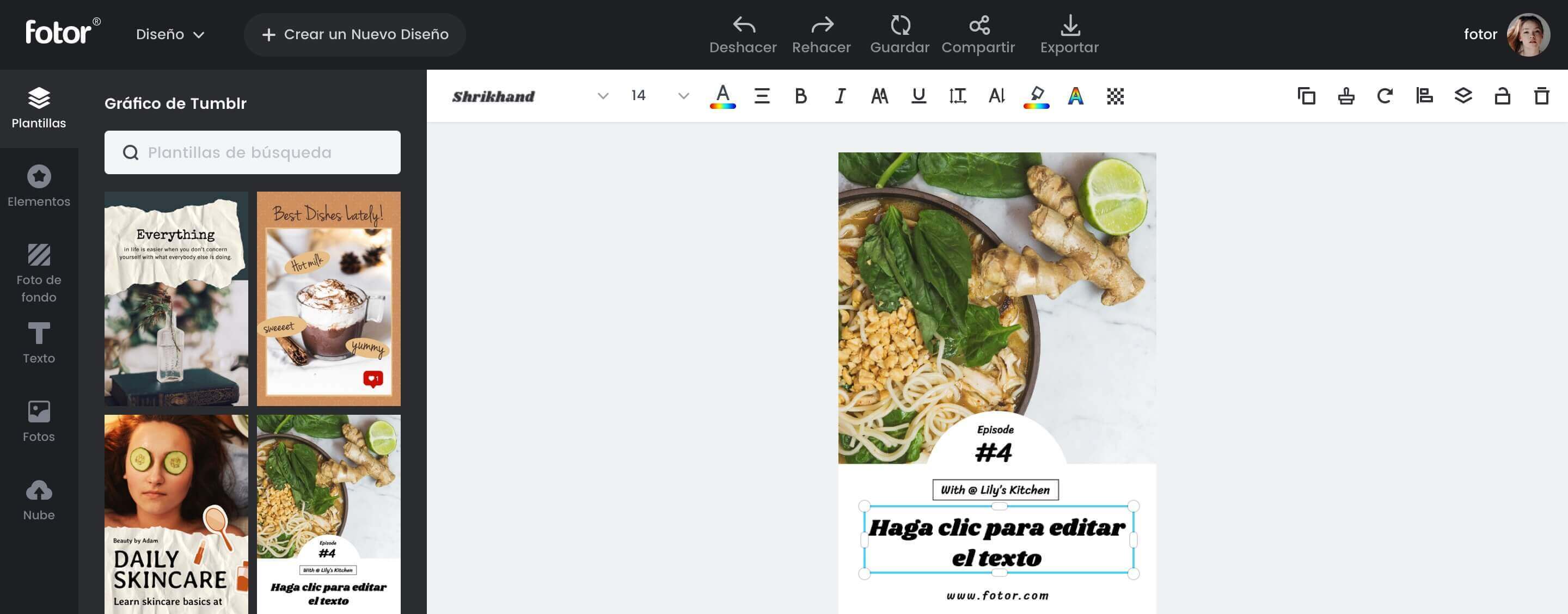Open the transparency checkerboard icon
1568x614 pixels.
coord(1115,96)
